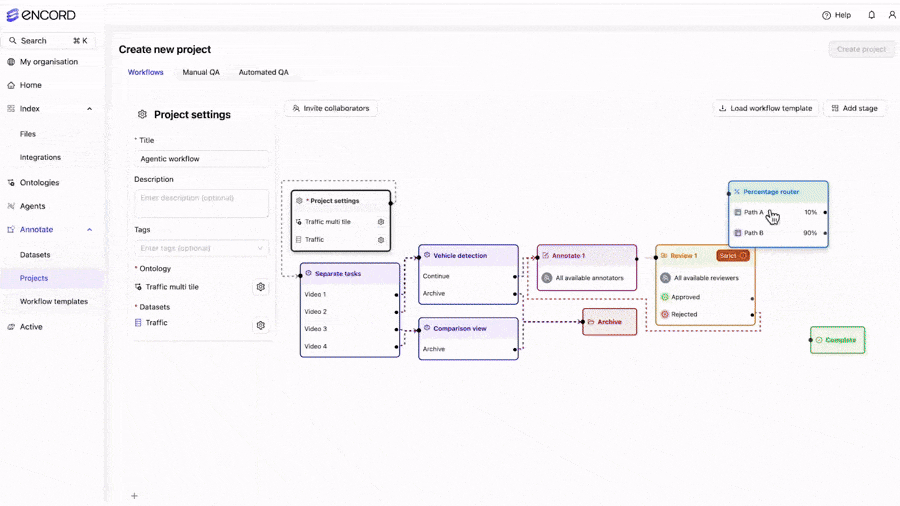
Task: Open settings gear for Traffic multi tile ontology
Action: [x=261, y=287]
